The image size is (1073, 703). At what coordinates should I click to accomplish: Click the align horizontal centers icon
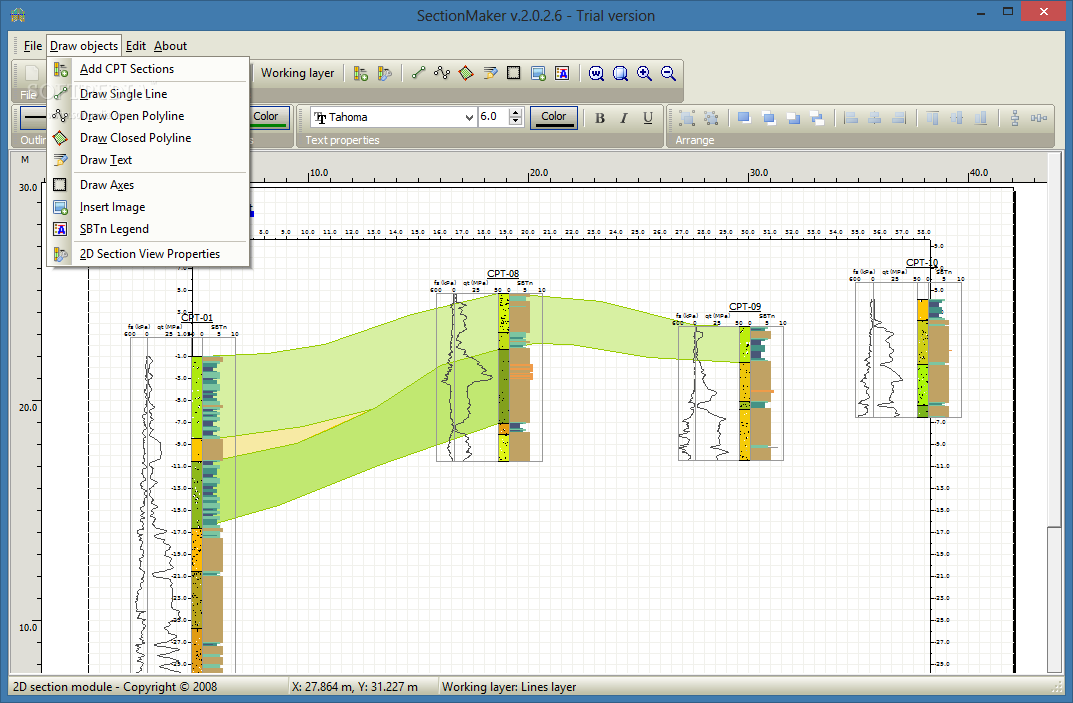[875, 118]
